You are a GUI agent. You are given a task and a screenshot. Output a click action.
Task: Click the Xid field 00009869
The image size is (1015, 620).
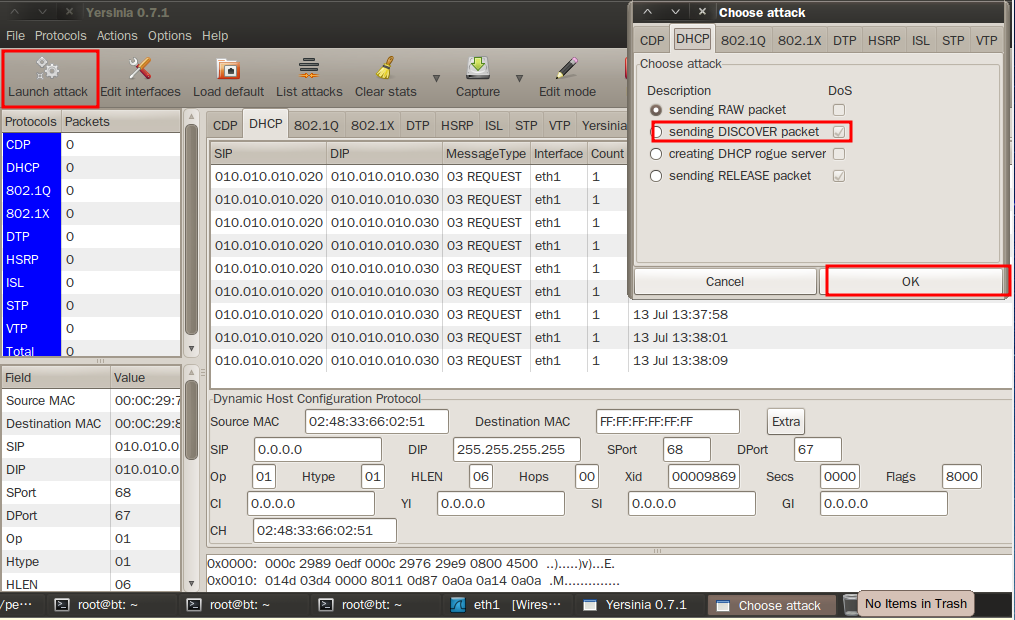[704, 476]
